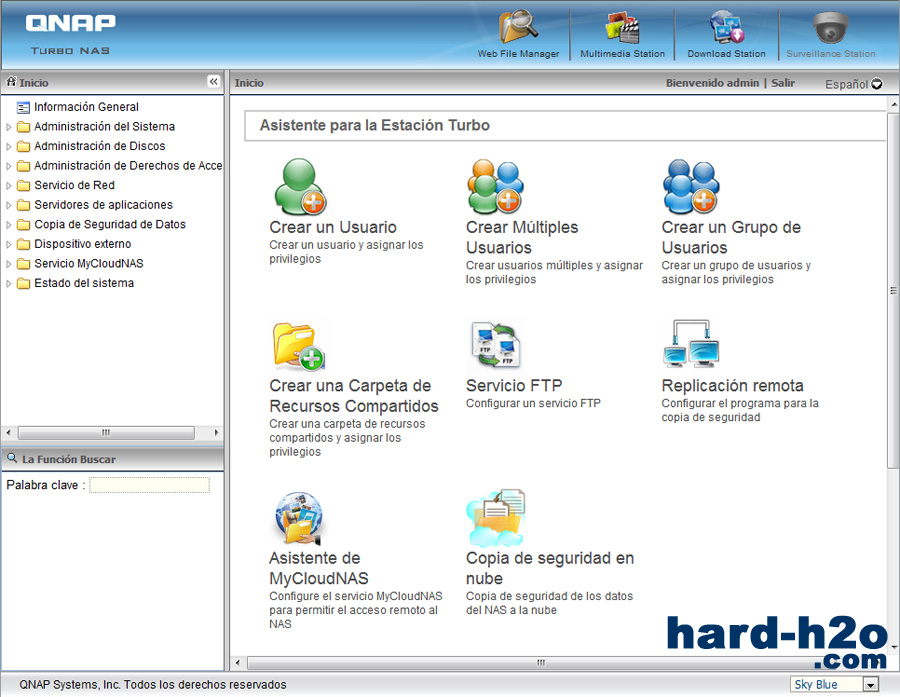Click the Crear un Grupo de Usuarios icon
Image resolution: width=900 pixels, height=697 pixels.
(x=691, y=187)
